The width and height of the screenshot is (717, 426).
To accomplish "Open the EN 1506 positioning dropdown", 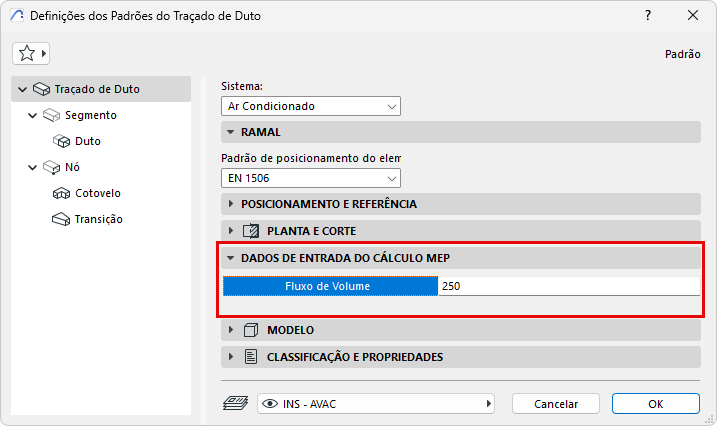I will click(x=310, y=178).
